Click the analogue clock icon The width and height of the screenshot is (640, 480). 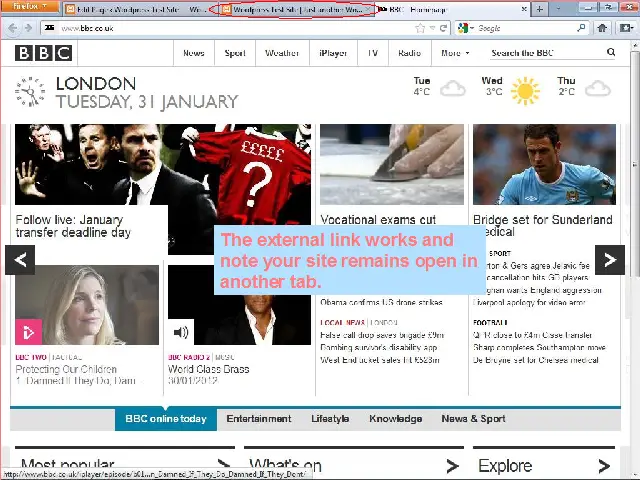point(30,92)
